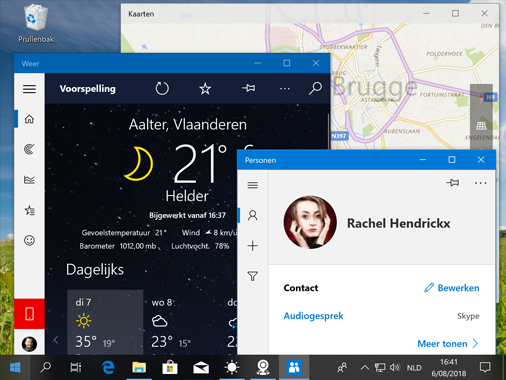
Task: Switch to Personen app on taskbar
Action: pyautogui.click(x=294, y=367)
